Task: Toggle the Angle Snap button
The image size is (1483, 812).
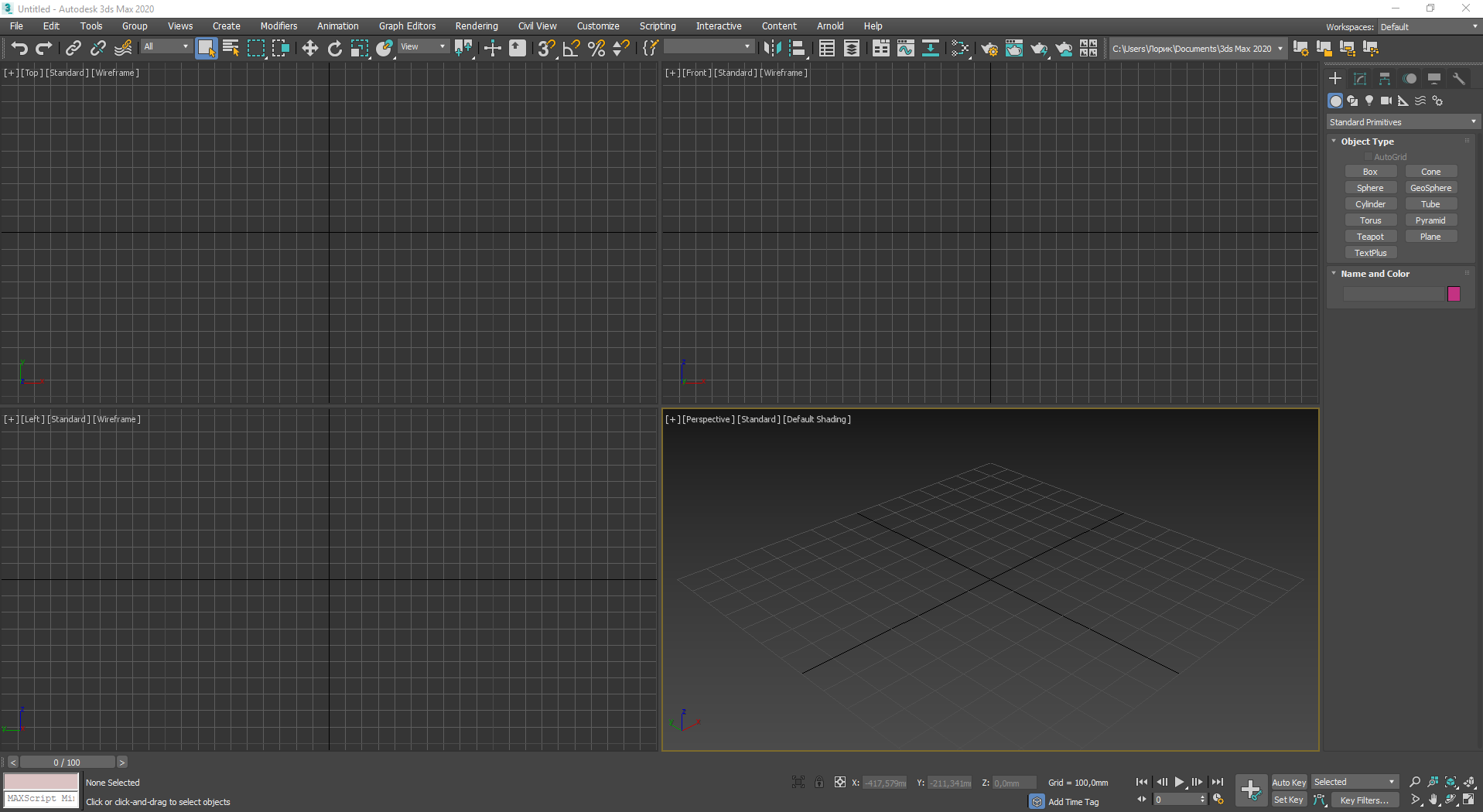Action: click(x=571, y=49)
